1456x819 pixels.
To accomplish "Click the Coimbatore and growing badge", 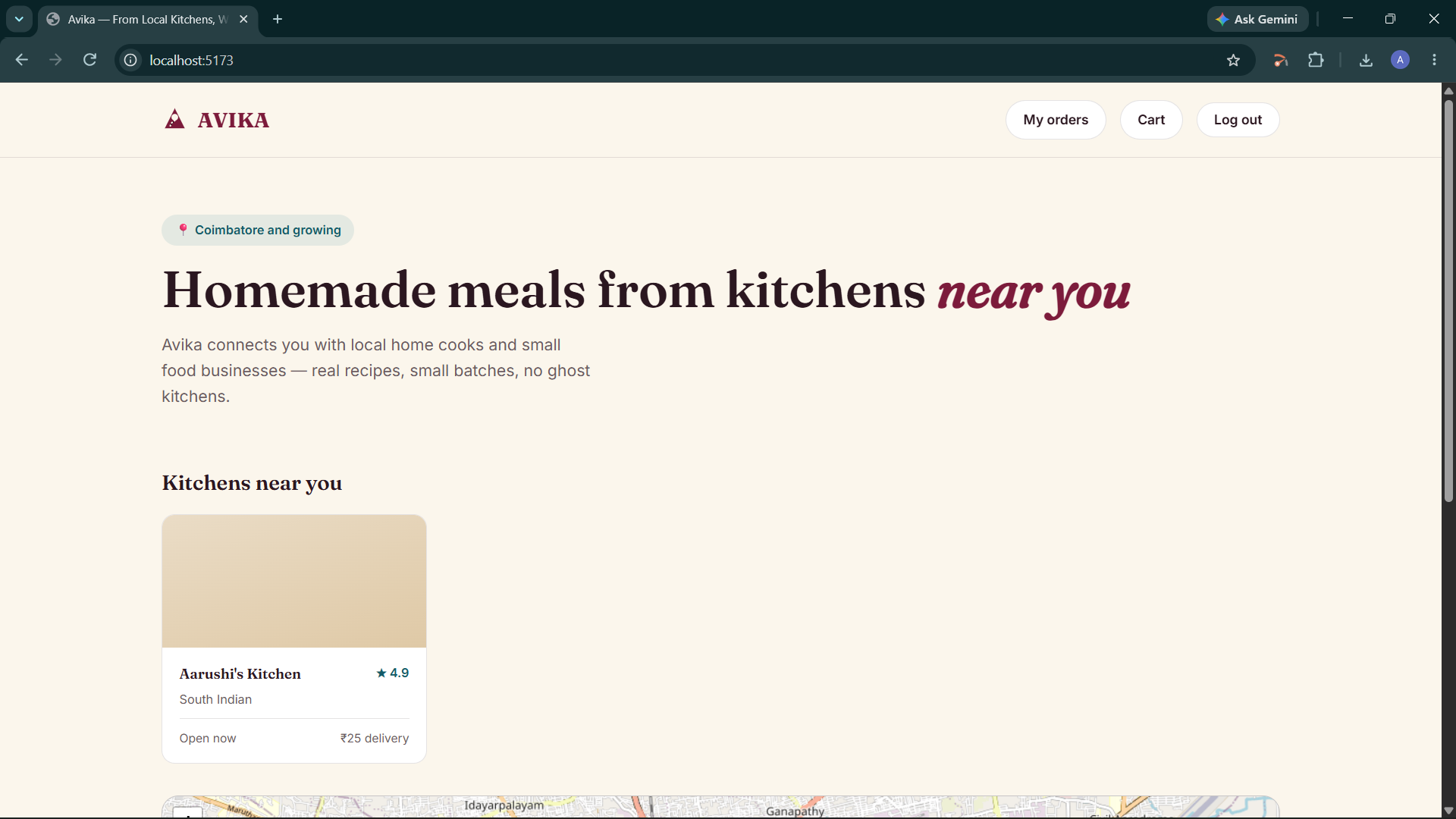I will pos(258,230).
